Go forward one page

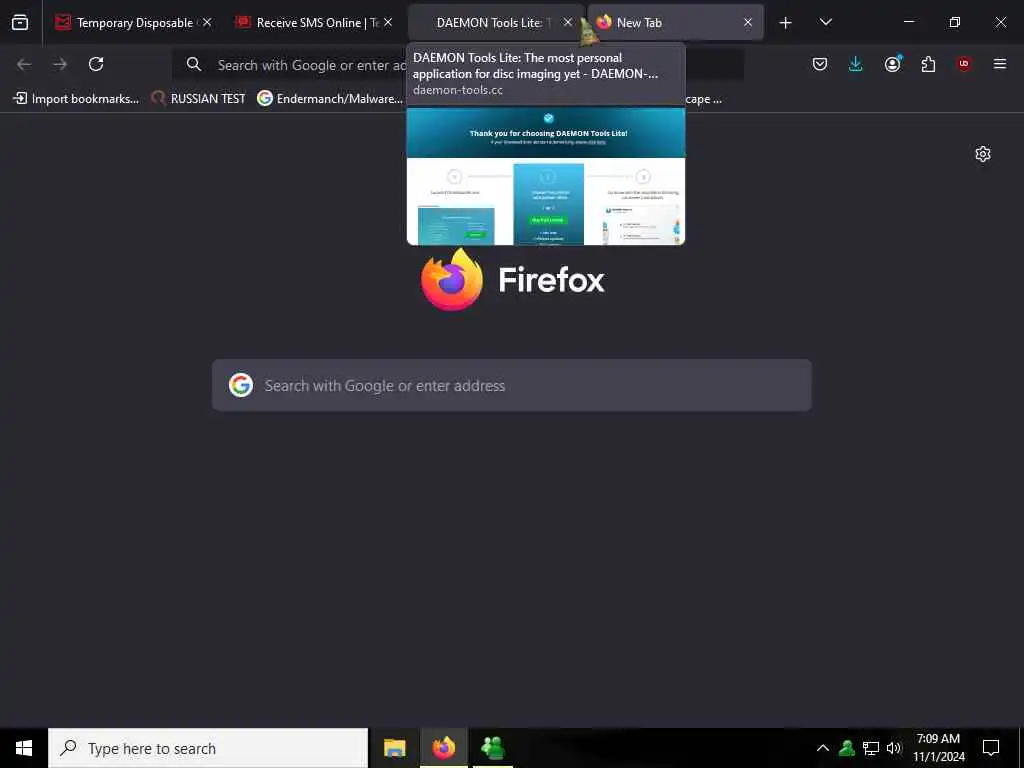[60, 64]
